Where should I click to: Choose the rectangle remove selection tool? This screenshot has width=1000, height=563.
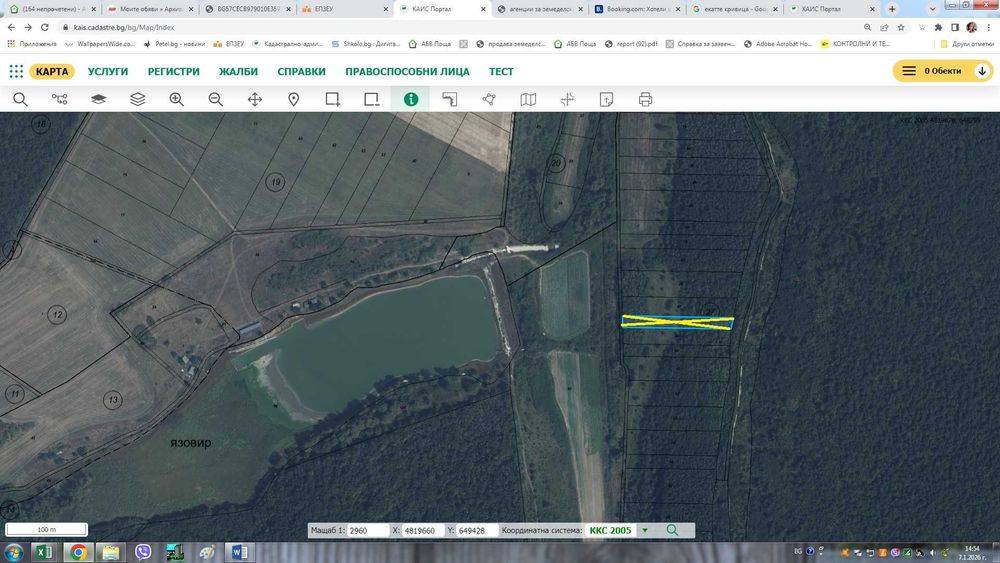pyautogui.click(x=372, y=99)
